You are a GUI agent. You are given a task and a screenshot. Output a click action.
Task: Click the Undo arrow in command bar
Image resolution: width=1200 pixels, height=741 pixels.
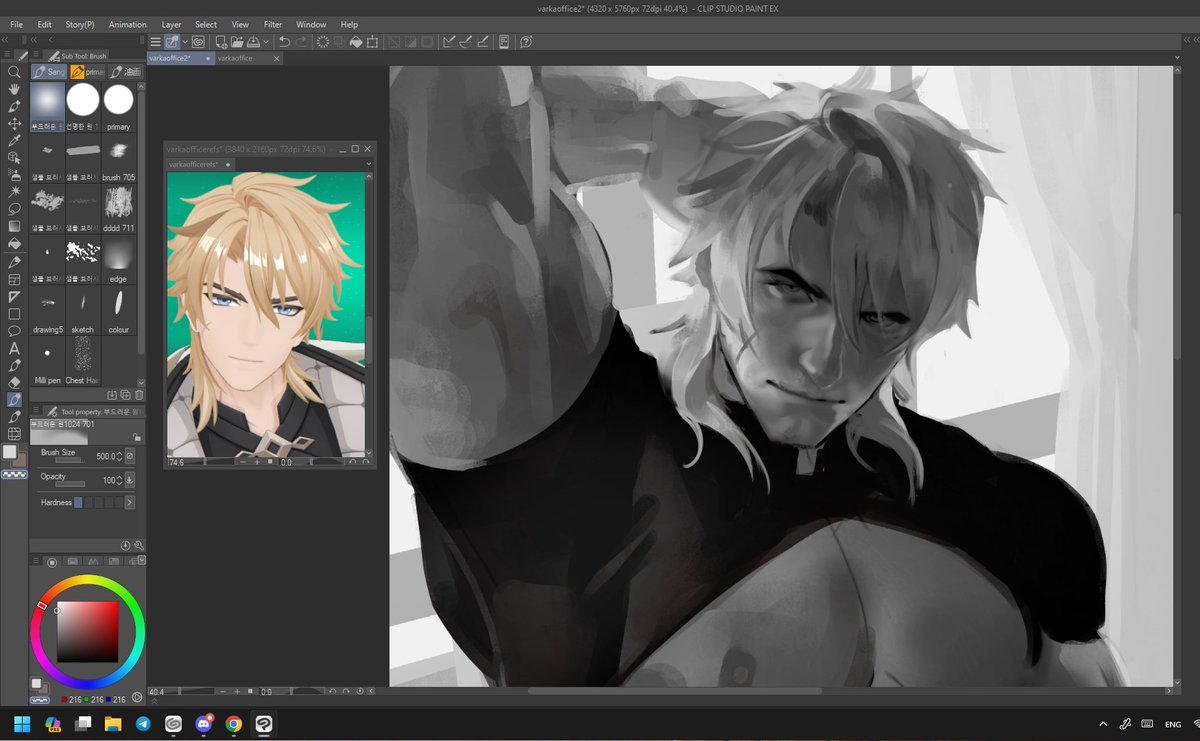coord(284,42)
